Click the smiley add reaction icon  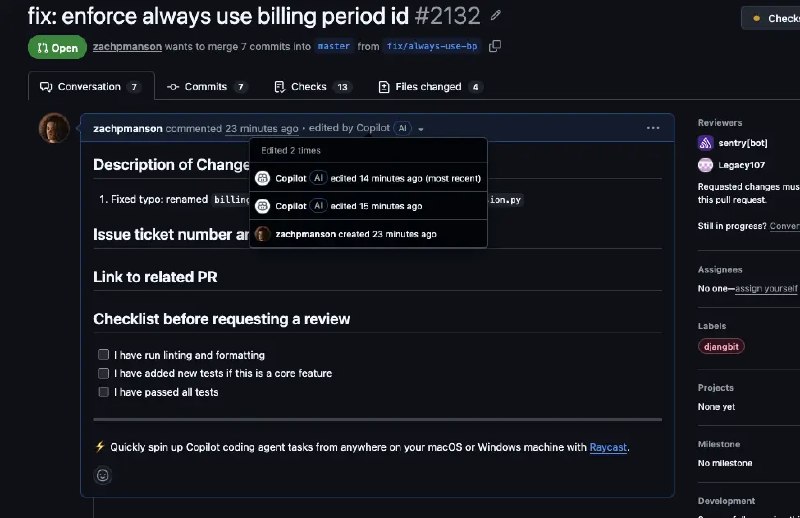point(102,475)
